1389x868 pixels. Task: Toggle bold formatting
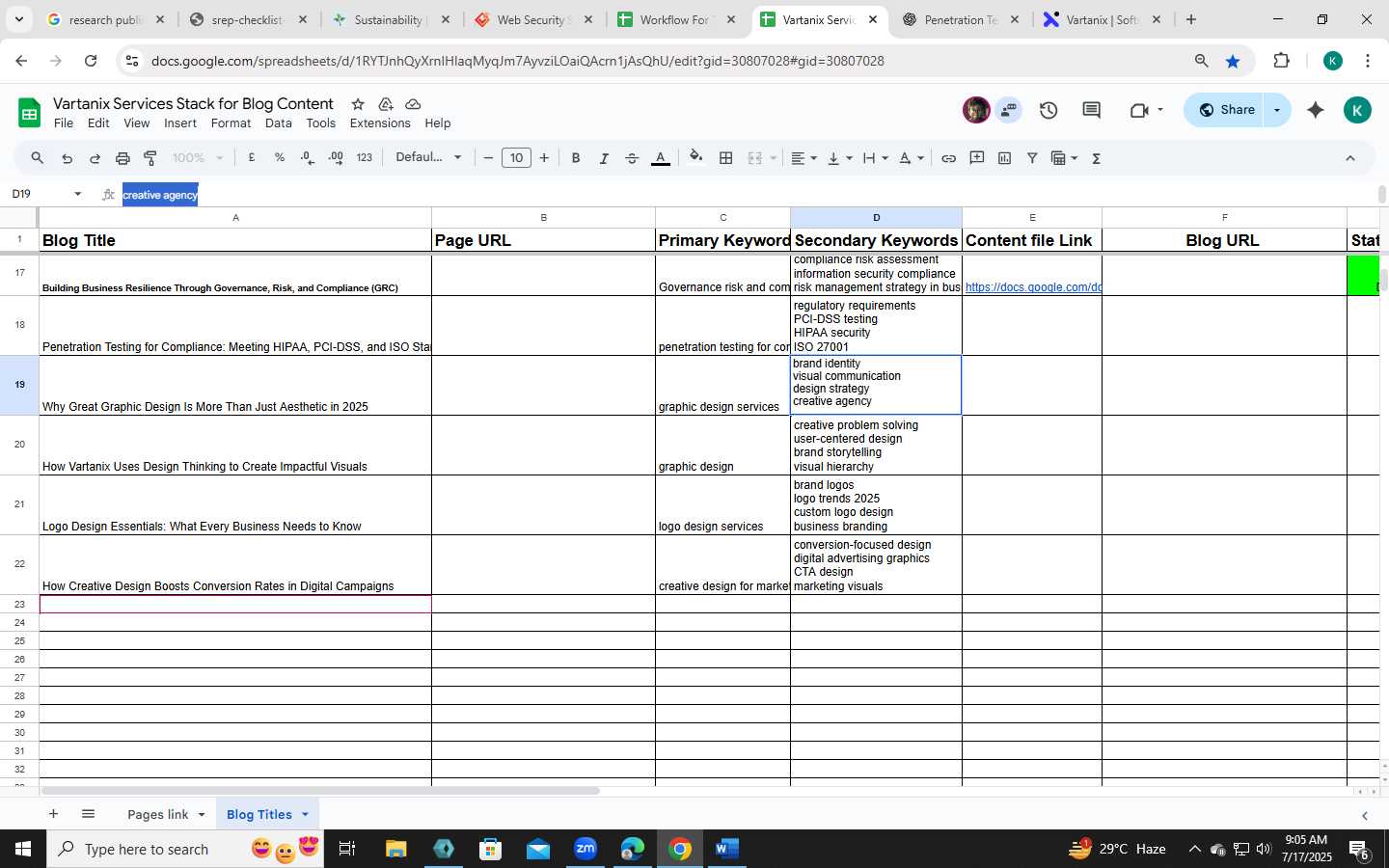pos(576,158)
